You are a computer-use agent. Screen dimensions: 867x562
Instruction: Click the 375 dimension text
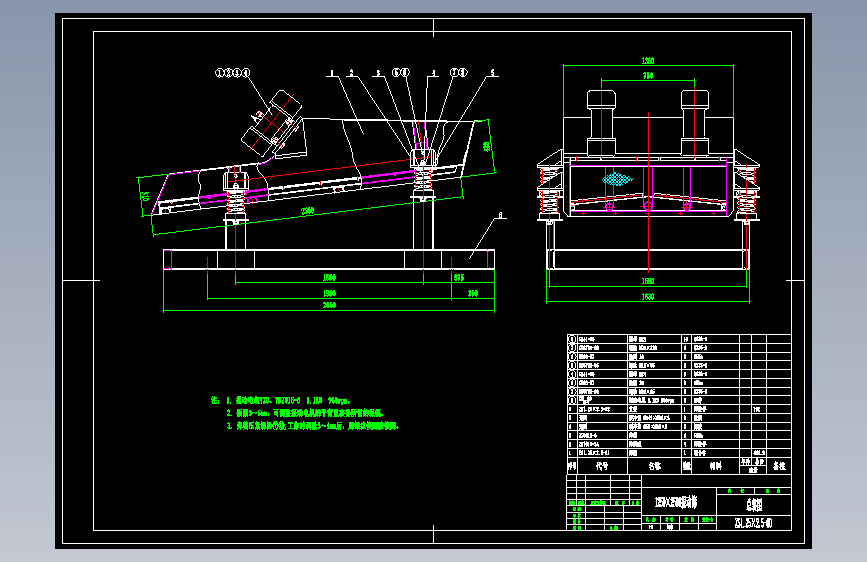click(x=459, y=277)
